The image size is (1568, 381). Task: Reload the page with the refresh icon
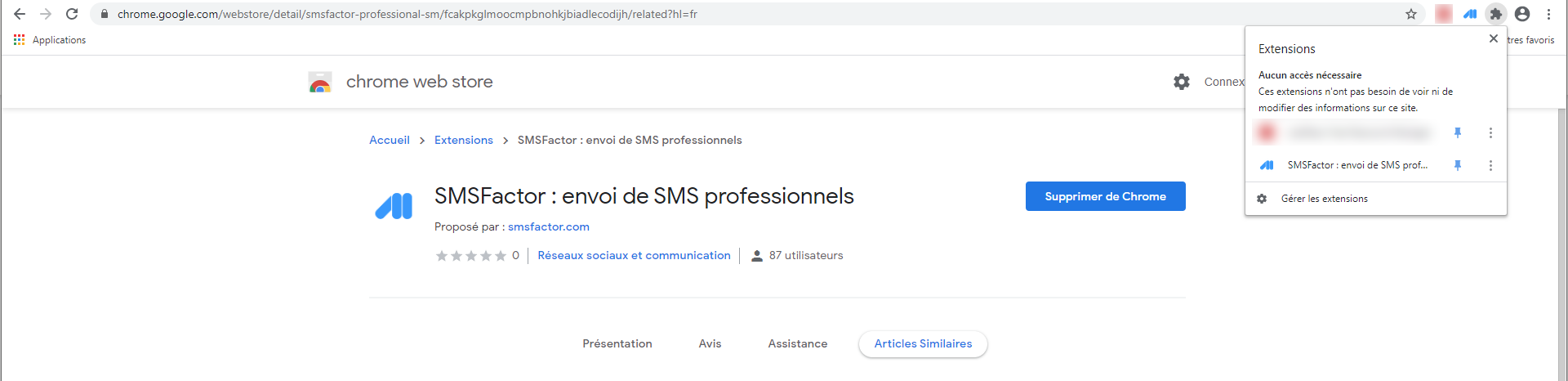(72, 14)
